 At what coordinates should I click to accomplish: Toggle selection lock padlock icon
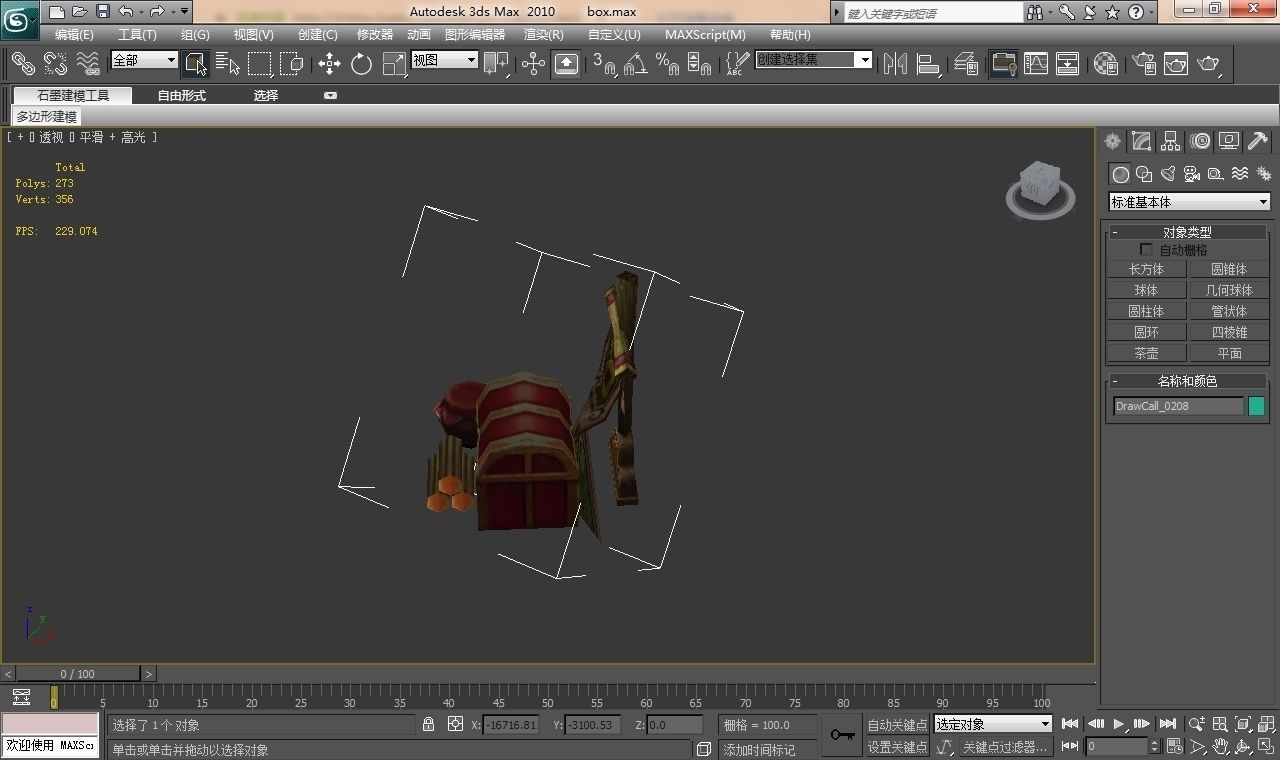[429, 724]
